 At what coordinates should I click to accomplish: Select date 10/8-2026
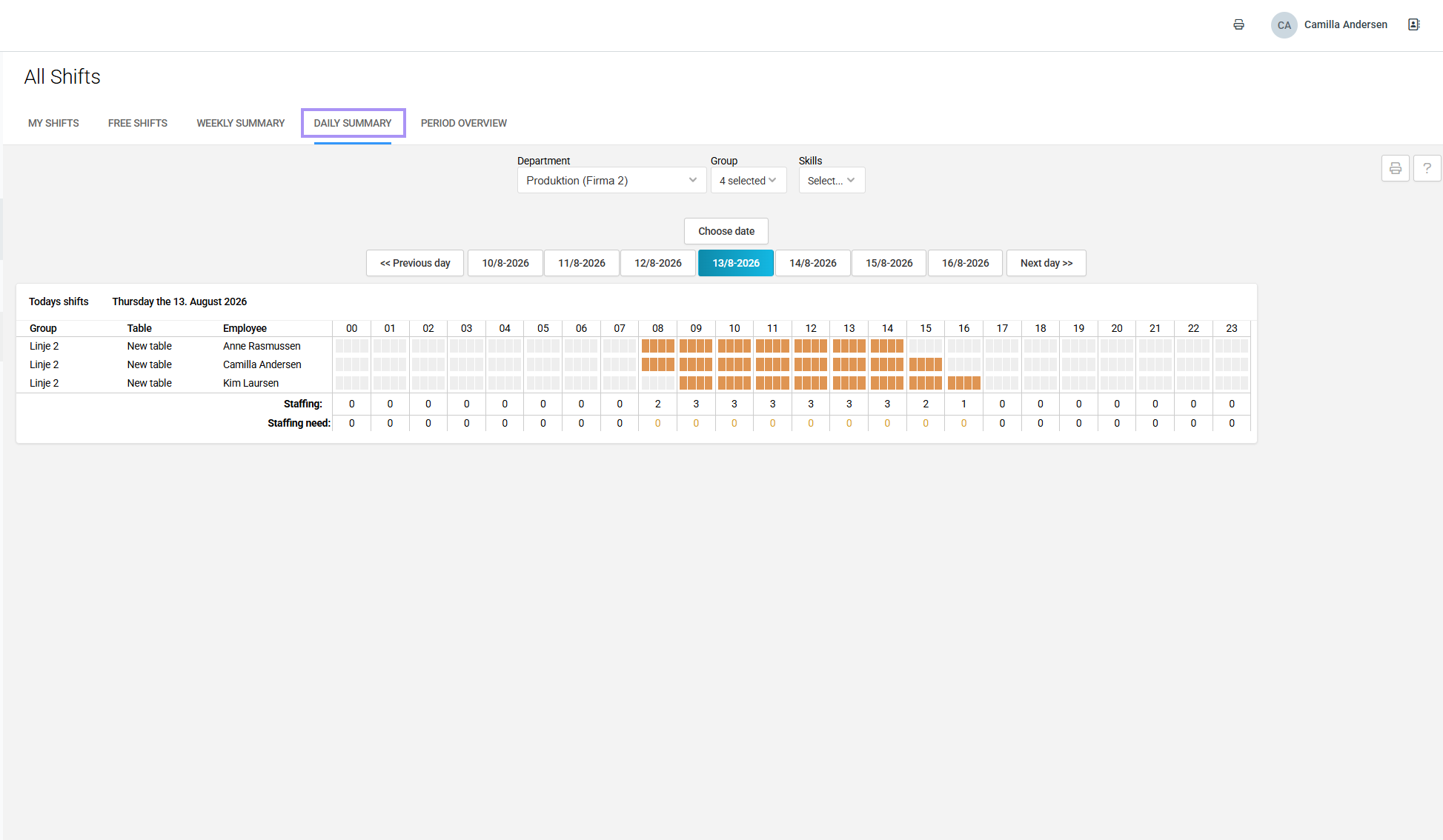coord(505,263)
